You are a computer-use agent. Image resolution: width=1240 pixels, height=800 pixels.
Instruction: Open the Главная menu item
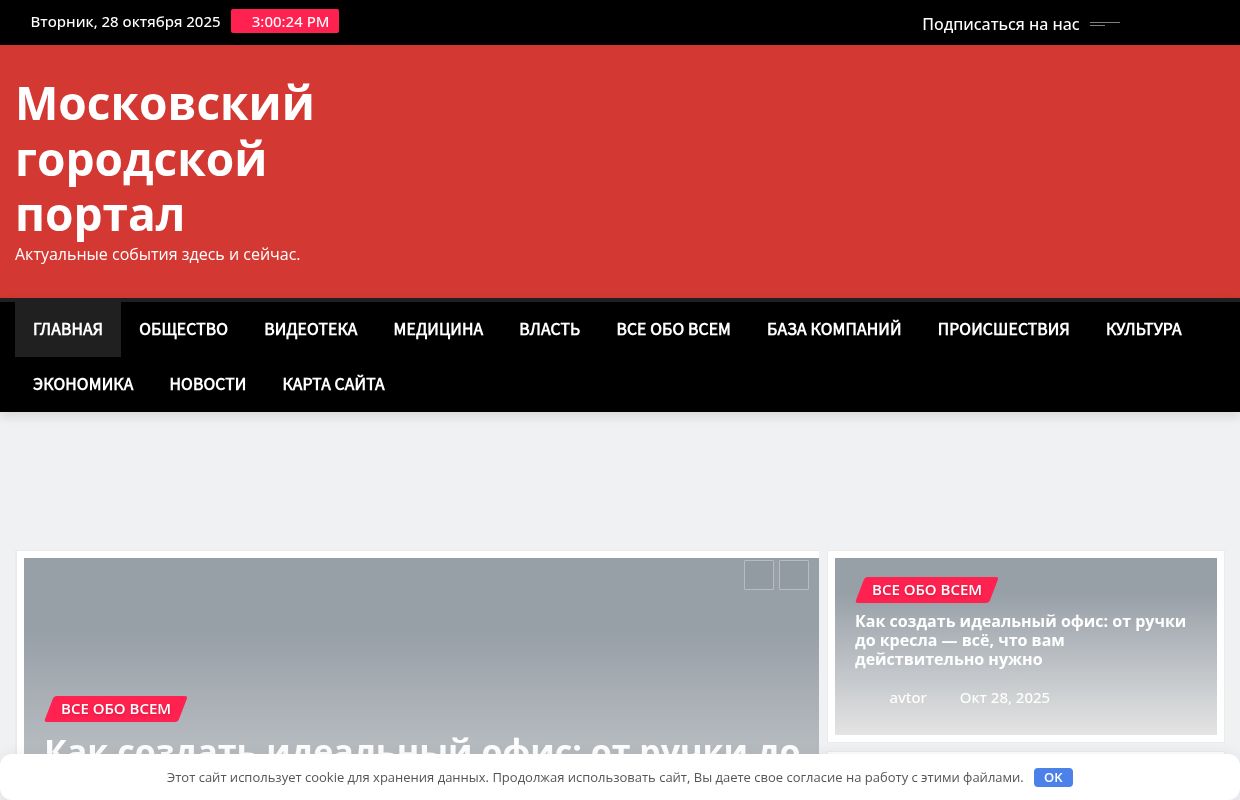(68, 329)
